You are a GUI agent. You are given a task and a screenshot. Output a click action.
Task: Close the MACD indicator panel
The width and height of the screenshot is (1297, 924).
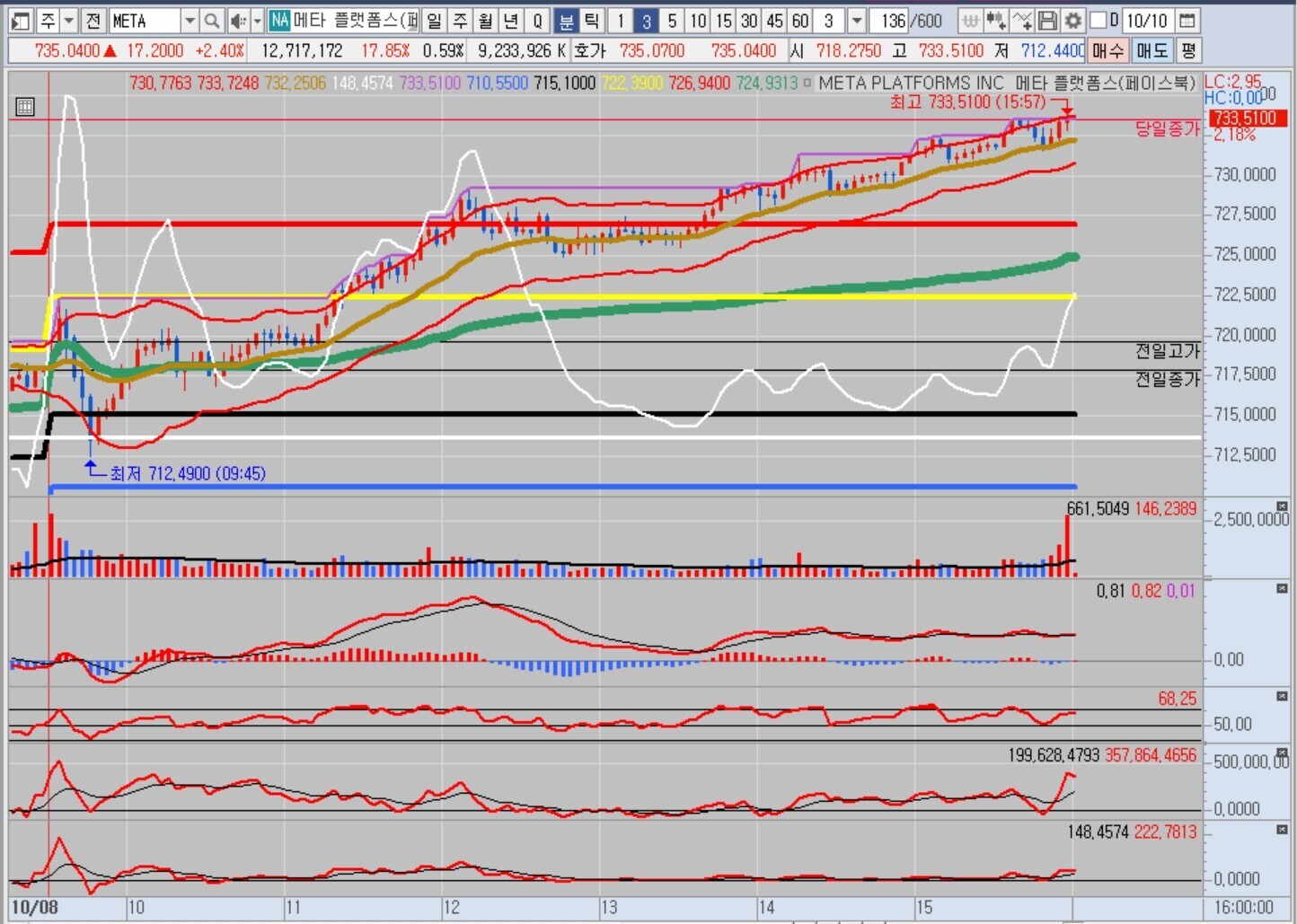1282,588
